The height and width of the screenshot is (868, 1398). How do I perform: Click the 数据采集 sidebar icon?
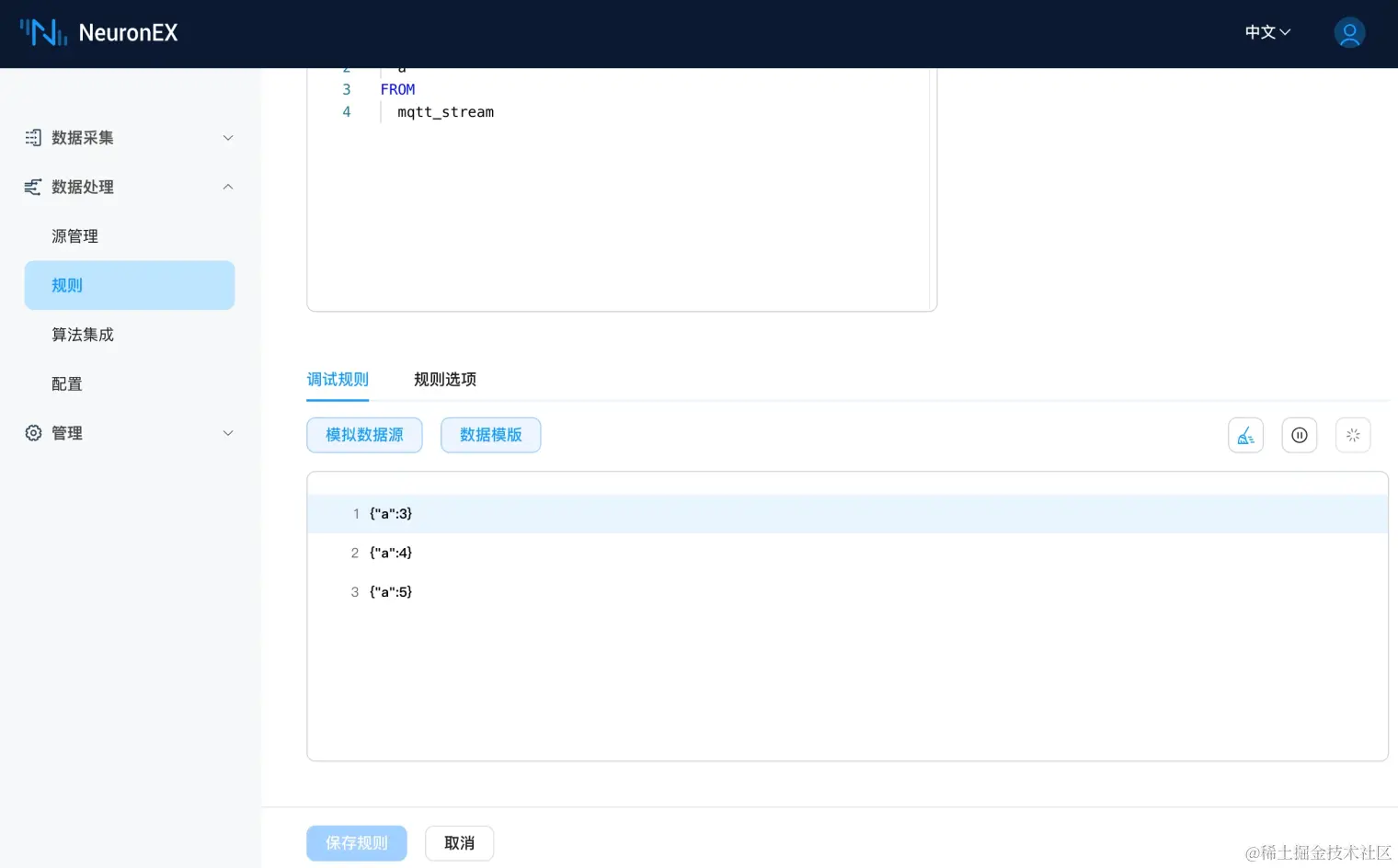coord(33,138)
